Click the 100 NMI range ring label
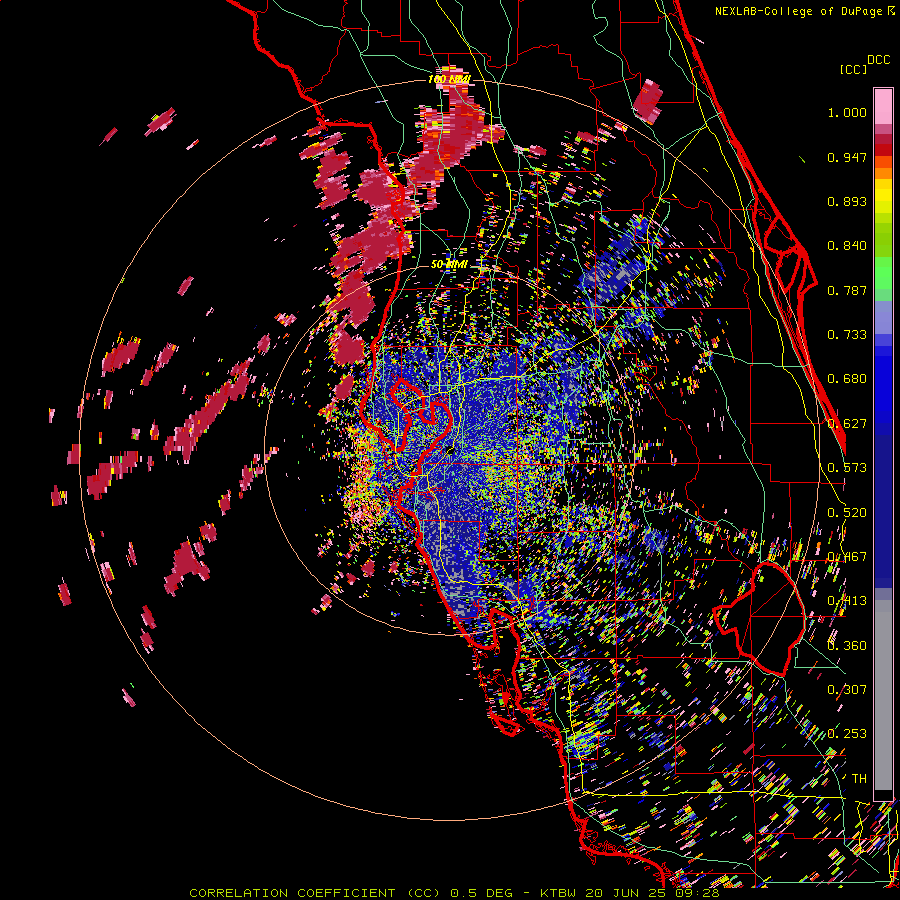 pyautogui.click(x=449, y=79)
